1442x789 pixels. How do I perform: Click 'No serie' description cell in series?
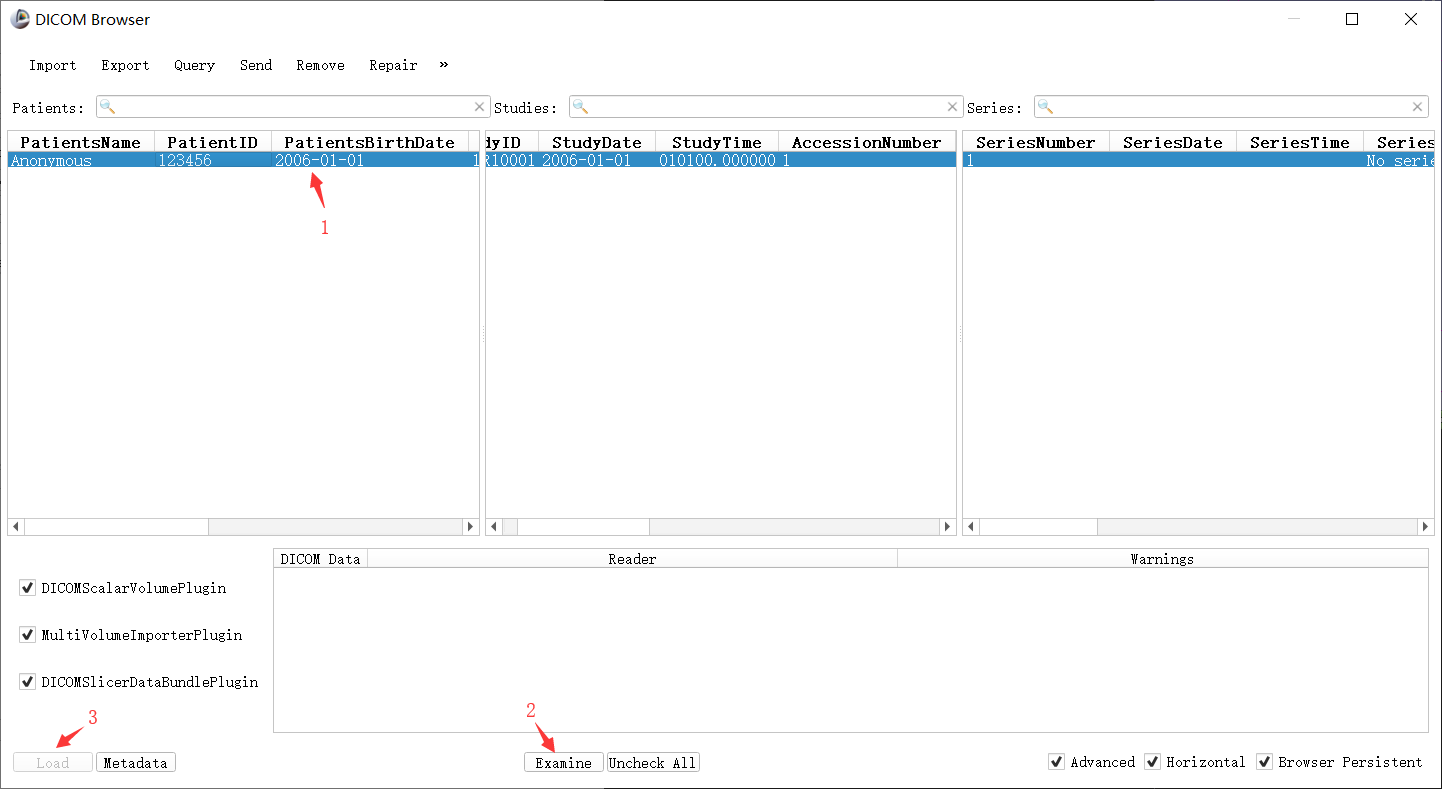1400,160
